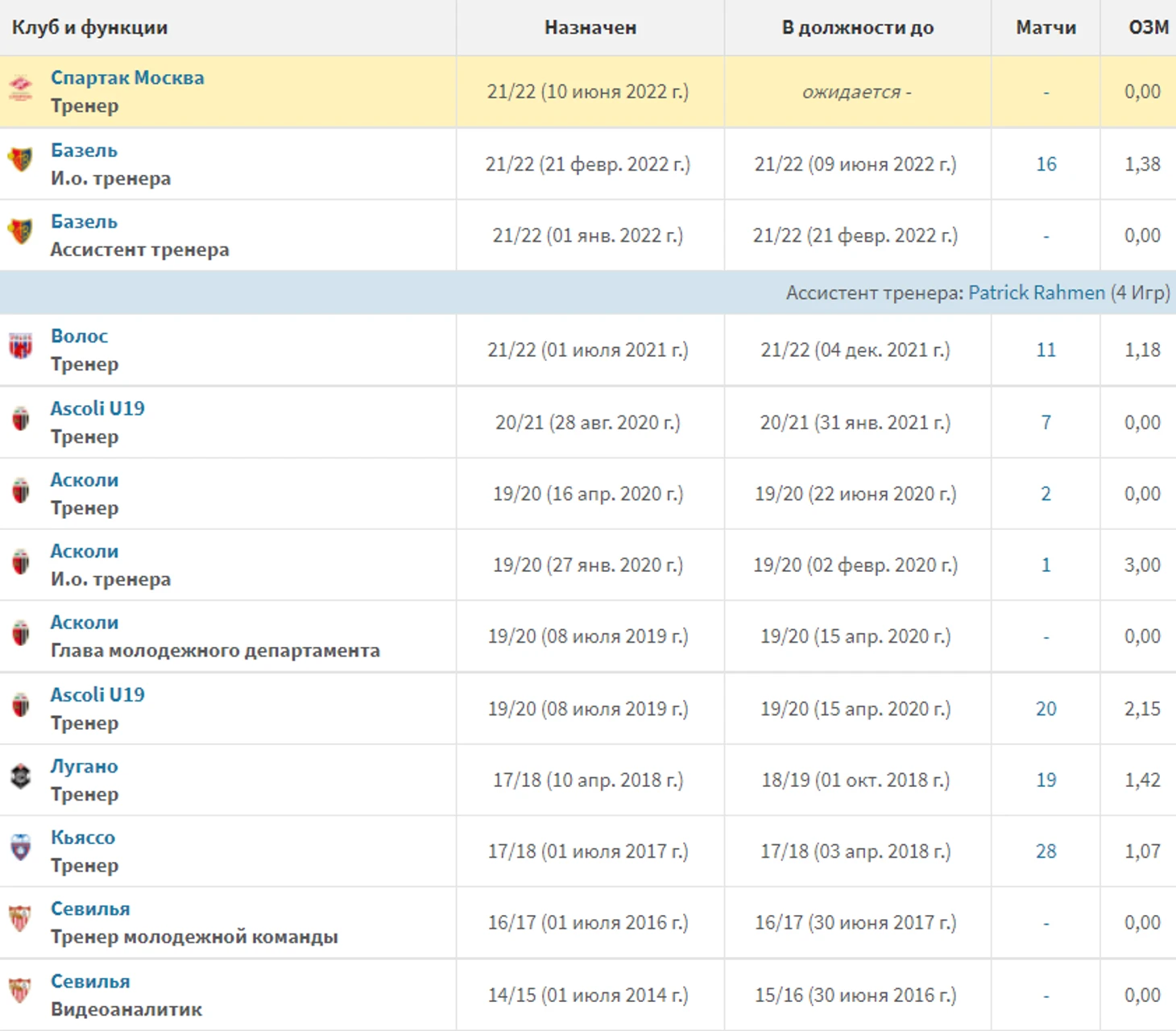Screen dimensions: 1176x1031
Task: Click Ascoli crest for youth department head
Action: tap(20, 632)
